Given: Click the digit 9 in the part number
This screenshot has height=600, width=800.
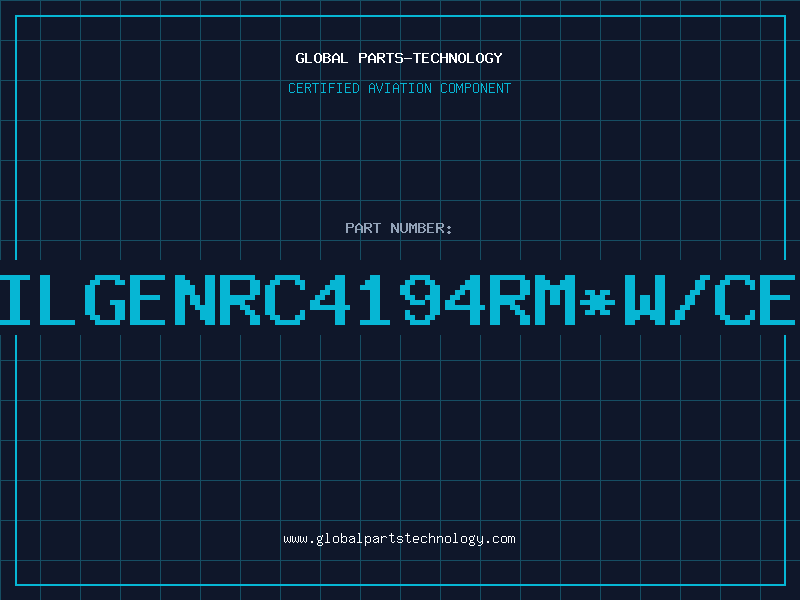Looking at the screenshot, I should coord(420,299).
